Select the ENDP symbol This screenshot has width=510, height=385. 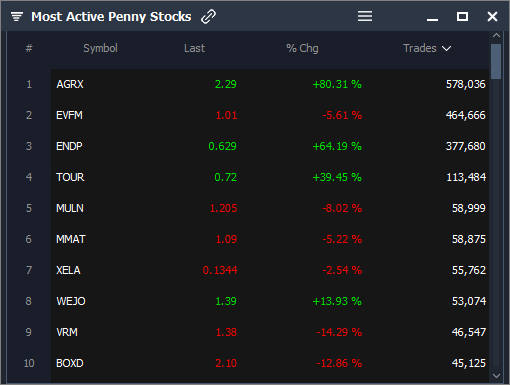click(69, 146)
